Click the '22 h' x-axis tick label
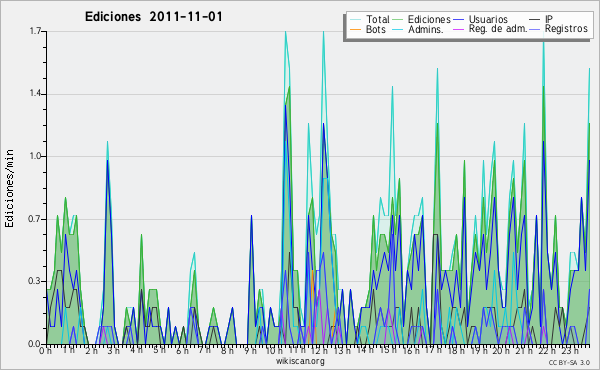The image size is (600, 370). point(546,351)
